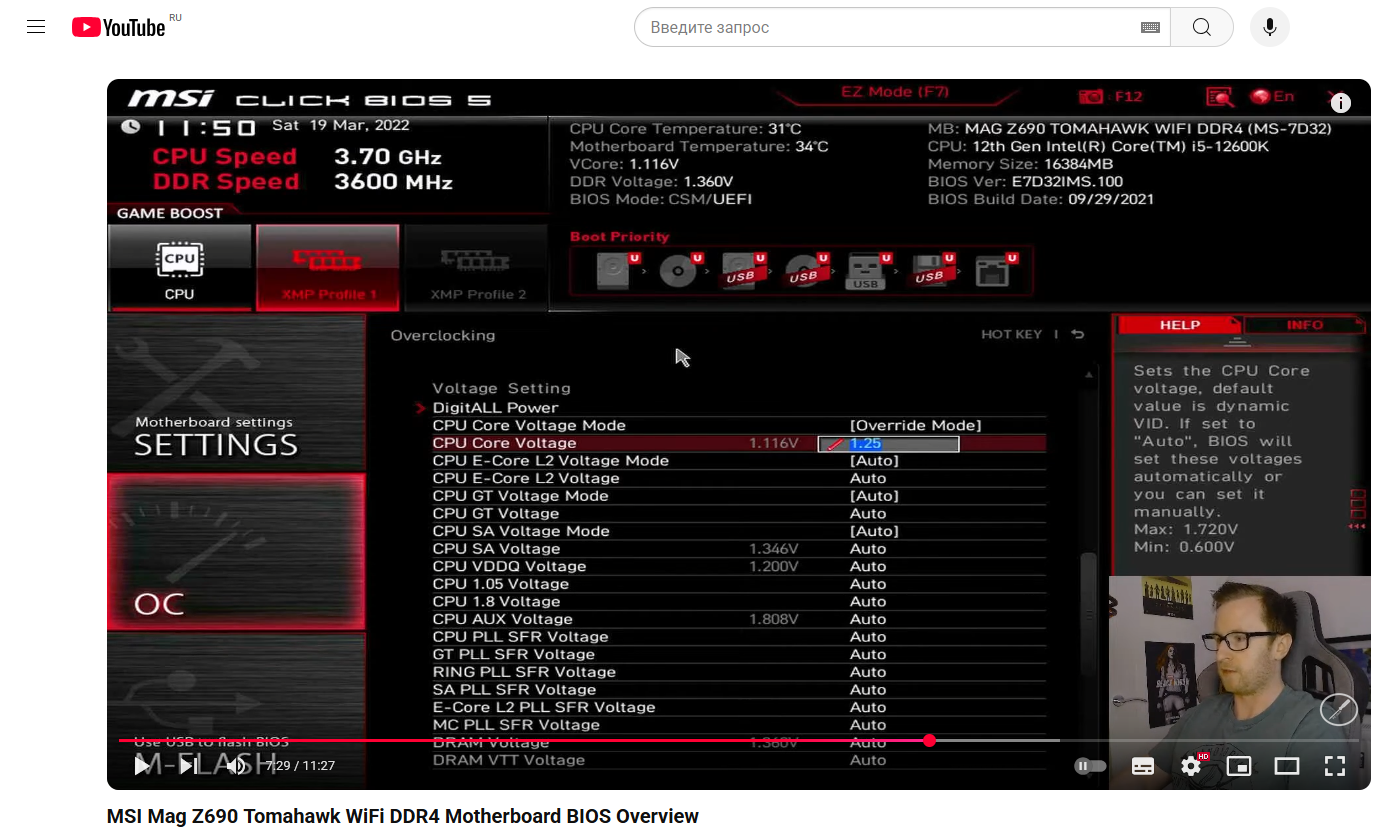Click the HOT KEY label
Screen dimensions: 1382x835
(x=1011, y=335)
